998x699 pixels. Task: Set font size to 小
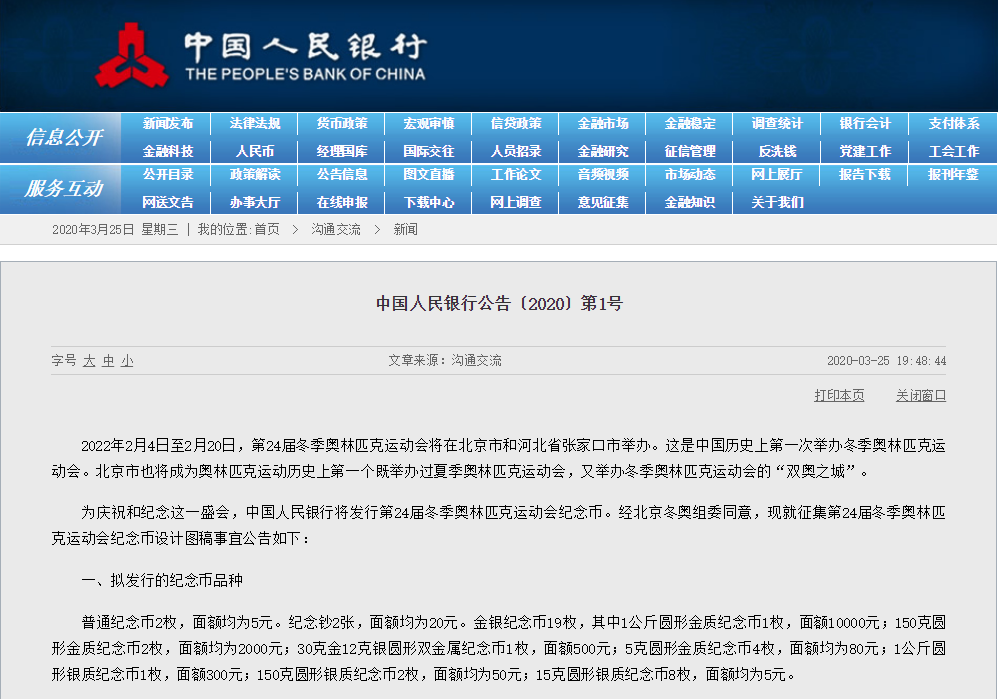coord(127,361)
